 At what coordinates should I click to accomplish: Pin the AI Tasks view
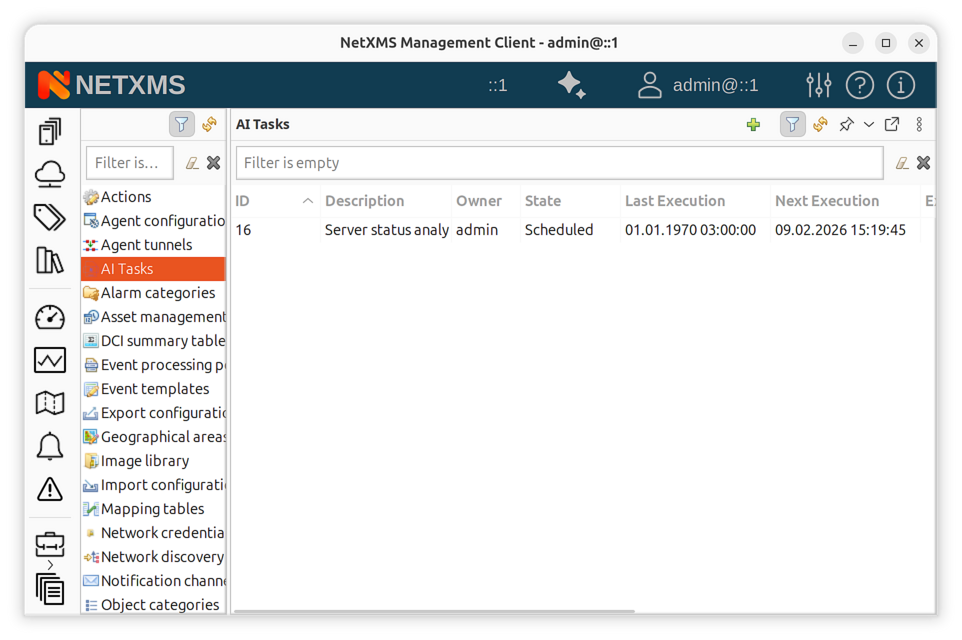tap(846, 125)
